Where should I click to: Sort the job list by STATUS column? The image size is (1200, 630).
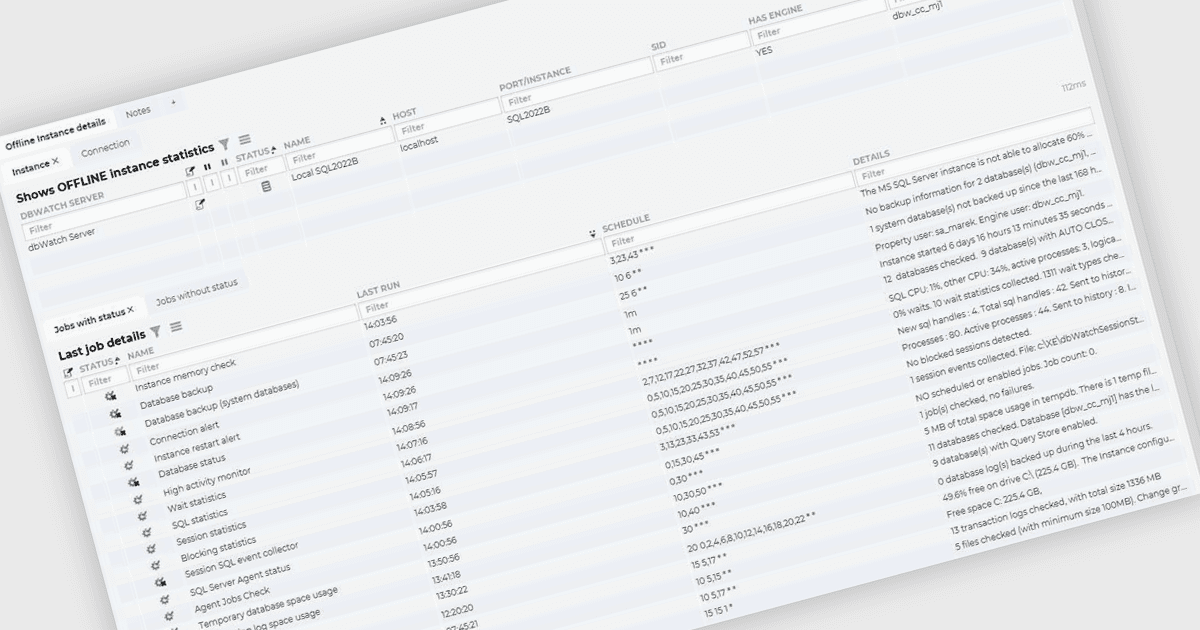coord(98,365)
